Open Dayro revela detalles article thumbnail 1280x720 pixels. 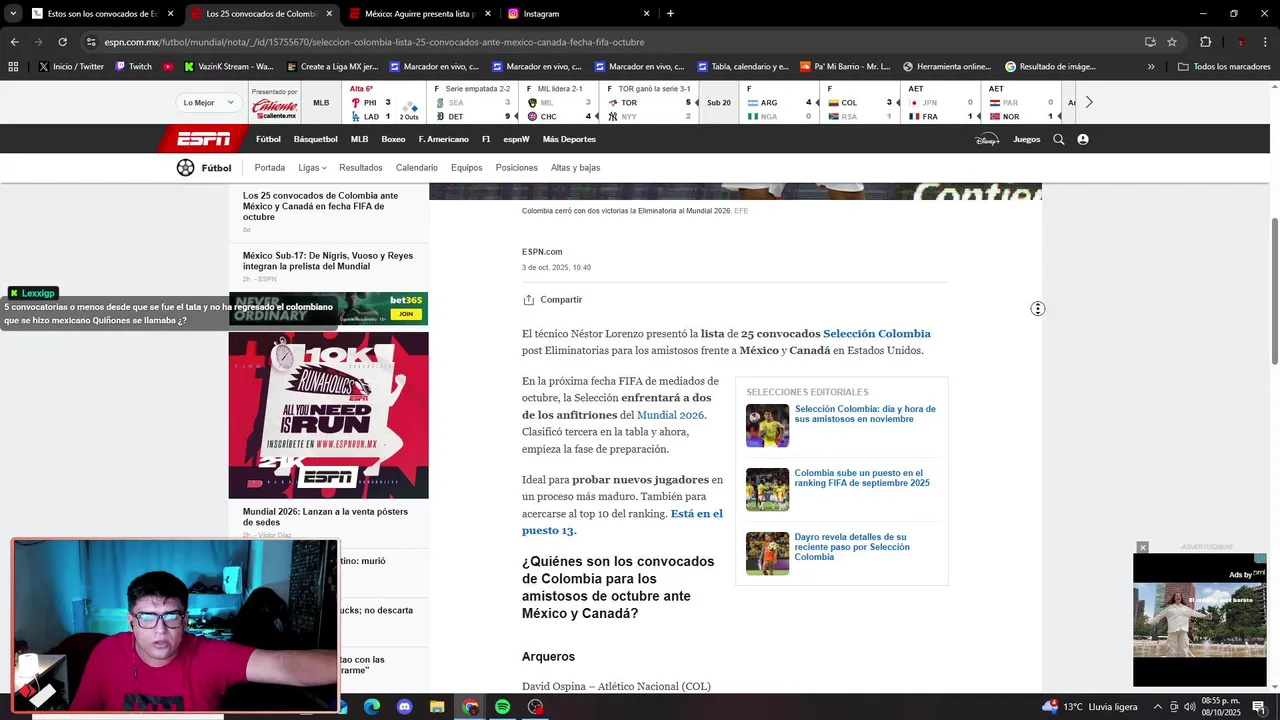767,553
